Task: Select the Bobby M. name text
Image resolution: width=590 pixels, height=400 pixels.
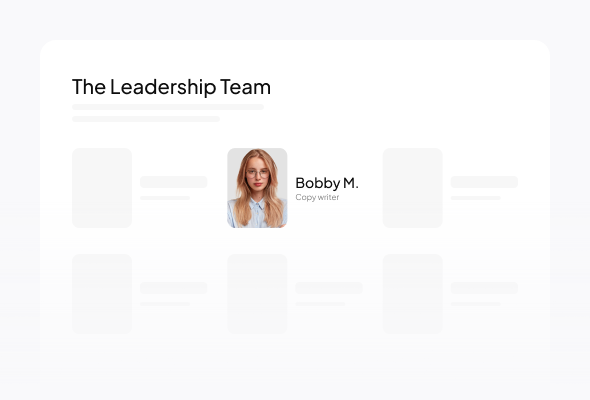Action: [x=327, y=183]
